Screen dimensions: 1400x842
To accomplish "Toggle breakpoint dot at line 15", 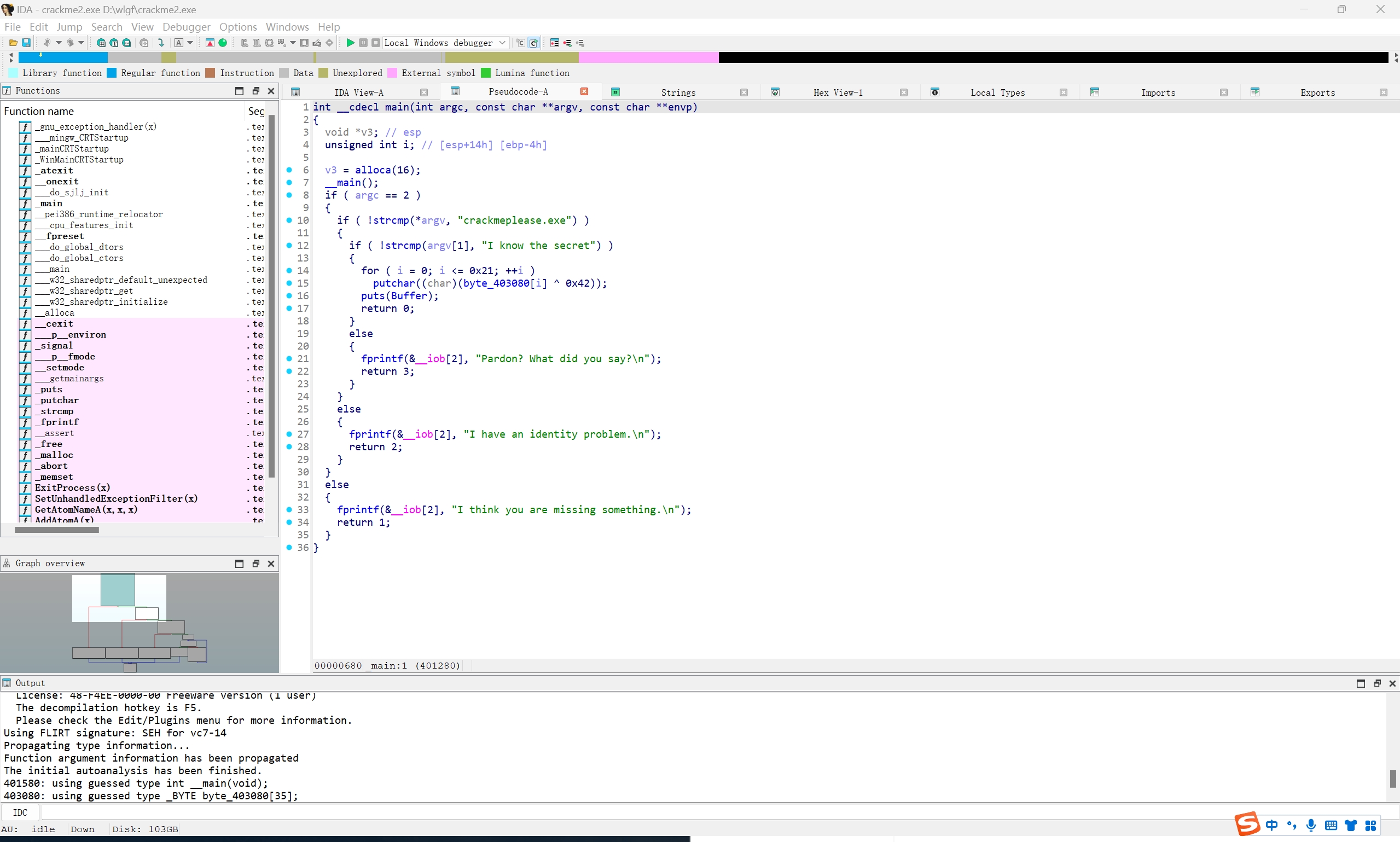I will pyautogui.click(x=289, y=283).
